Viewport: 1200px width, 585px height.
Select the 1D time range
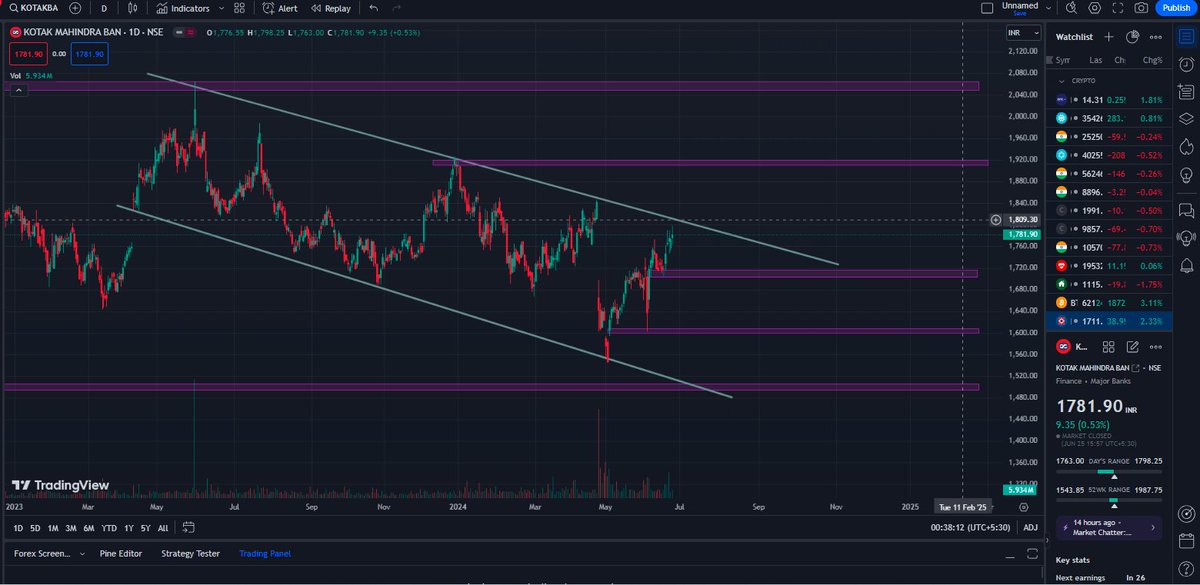(18, 528)
